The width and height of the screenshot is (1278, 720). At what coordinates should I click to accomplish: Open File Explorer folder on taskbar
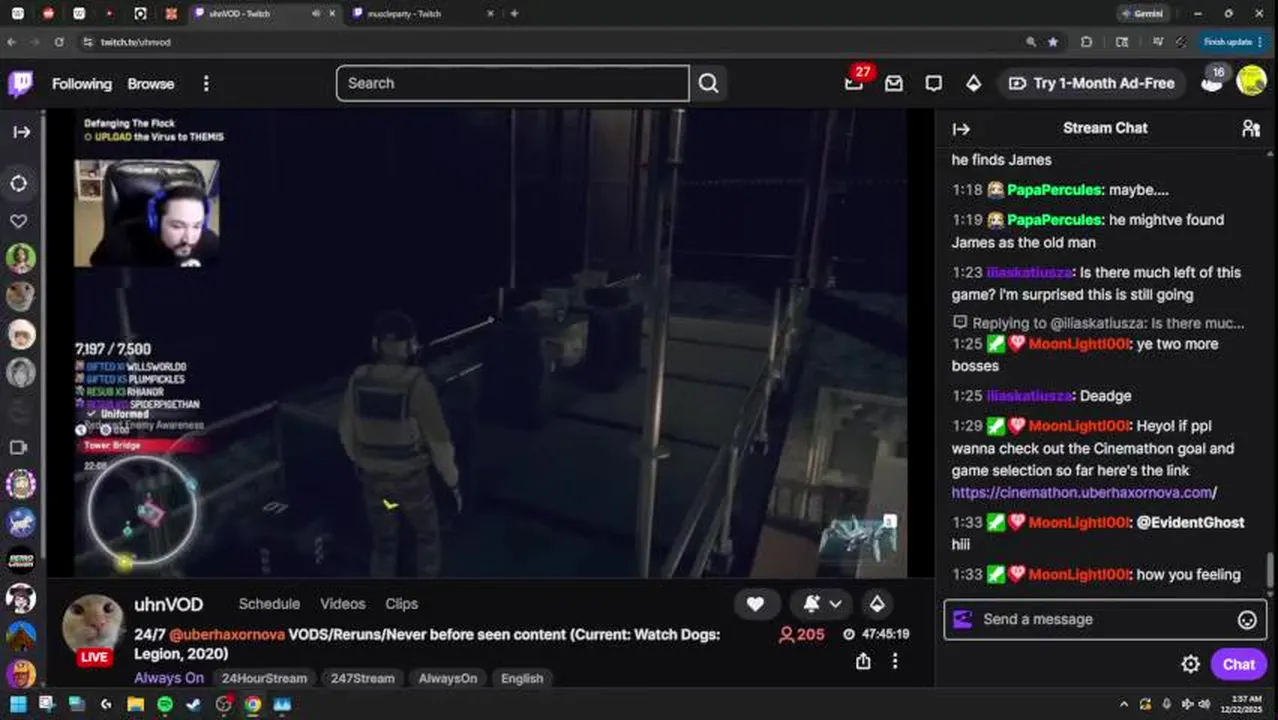click(135, 704)
